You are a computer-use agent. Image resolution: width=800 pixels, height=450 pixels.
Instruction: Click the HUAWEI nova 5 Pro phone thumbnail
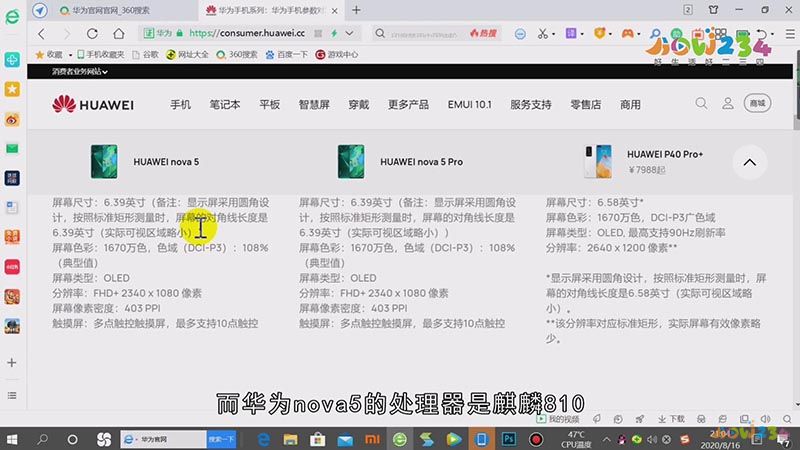pyautogui.click(x=351, y=162)
